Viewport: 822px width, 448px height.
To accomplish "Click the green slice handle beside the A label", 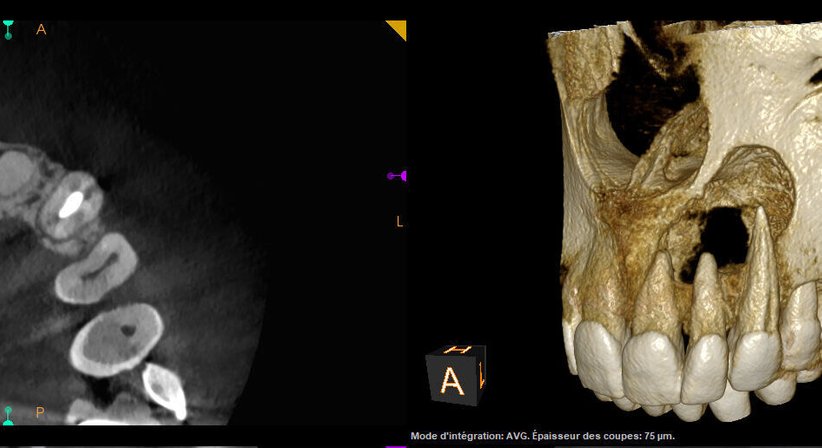I will [8, 29].
